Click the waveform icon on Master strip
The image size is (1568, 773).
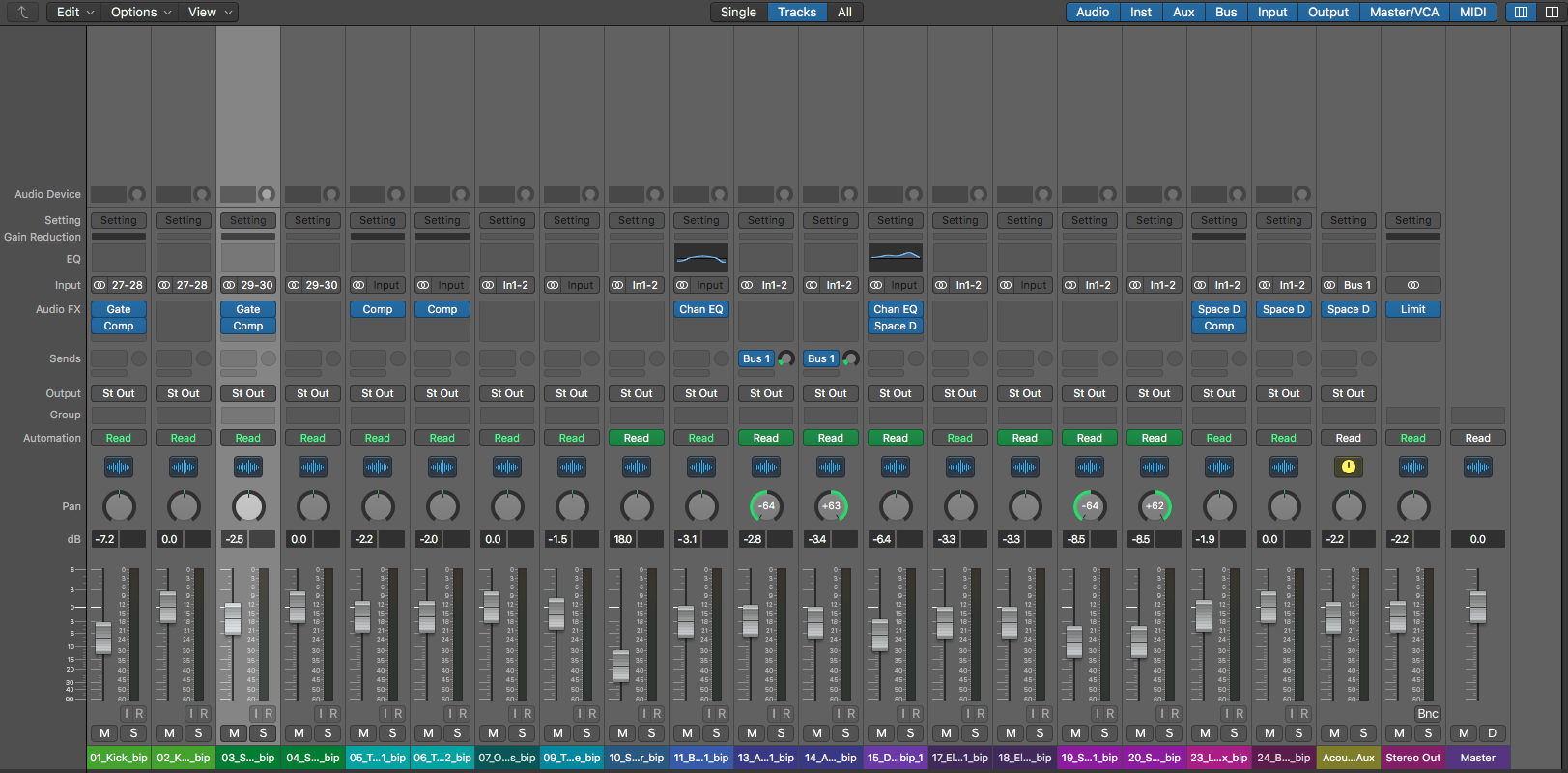pos(1477,468)
